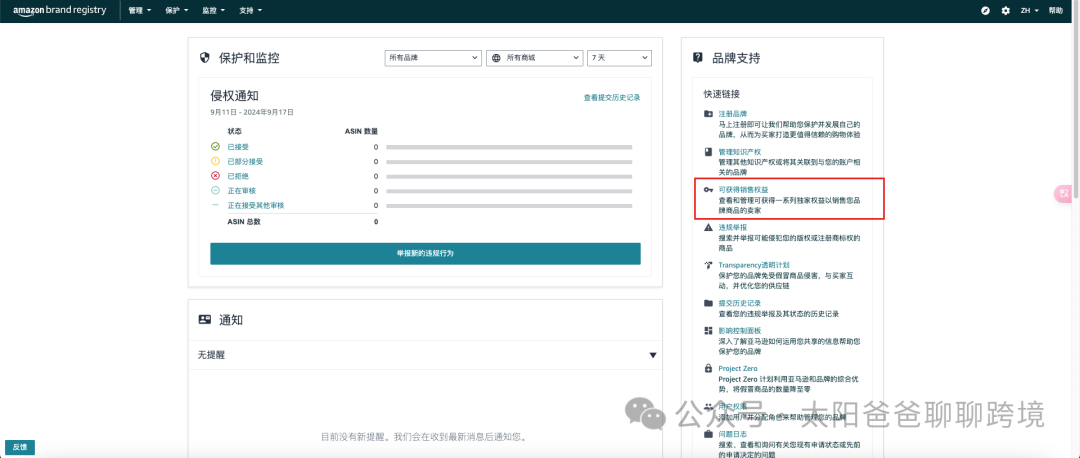Click the circle icon for 正在审核
The height and width of the screenshot is (458, 1080).
[216, 190]
